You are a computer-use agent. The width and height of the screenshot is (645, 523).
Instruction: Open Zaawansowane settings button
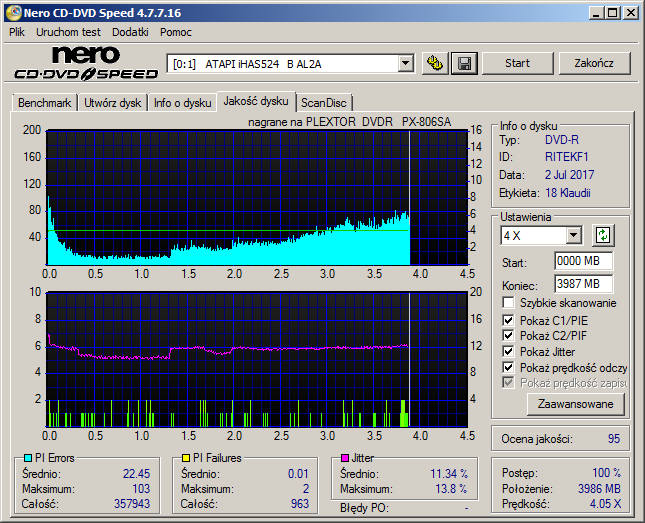click(x=575, y=404)
